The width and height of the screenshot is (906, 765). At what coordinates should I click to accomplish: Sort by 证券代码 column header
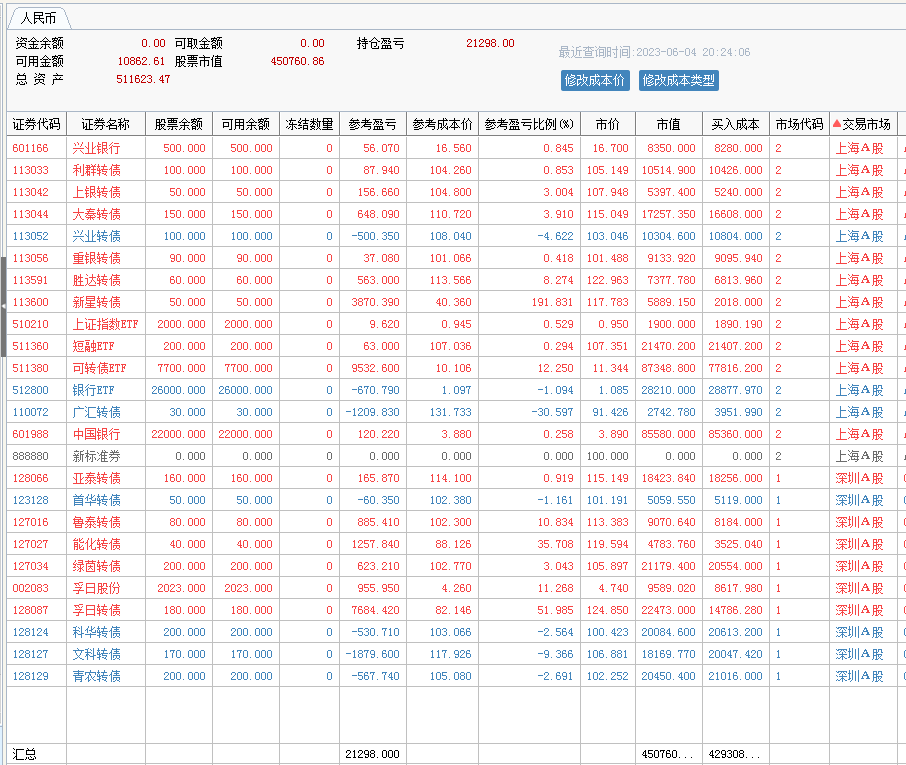[36, 124]
